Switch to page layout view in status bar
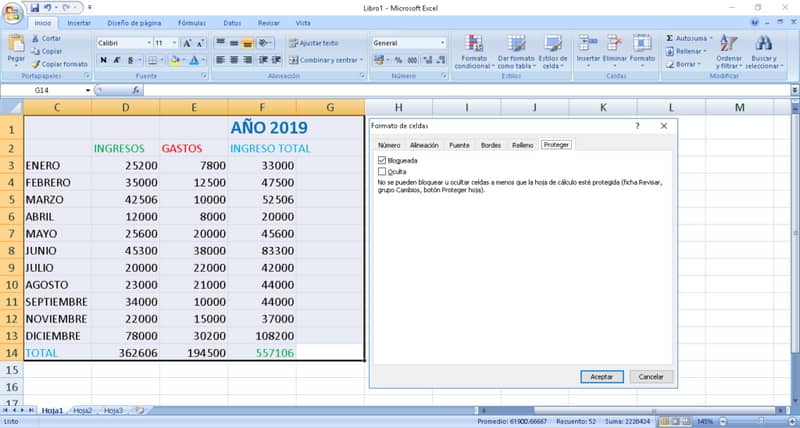Screen dimensions: 800x428 click(x=676, y=422)
